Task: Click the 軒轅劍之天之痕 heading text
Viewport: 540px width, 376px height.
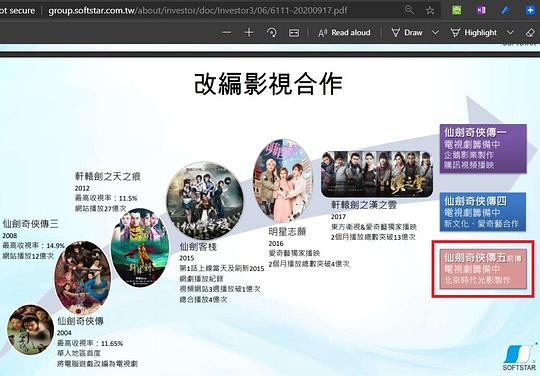Action: [x=108, y=177]
